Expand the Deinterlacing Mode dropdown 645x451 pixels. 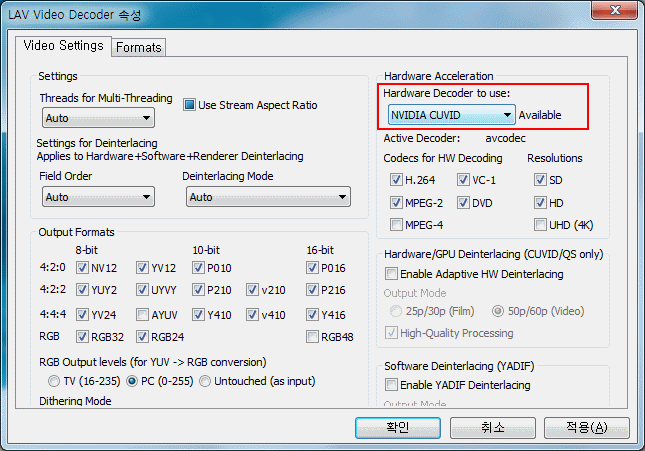coord(267,197)
